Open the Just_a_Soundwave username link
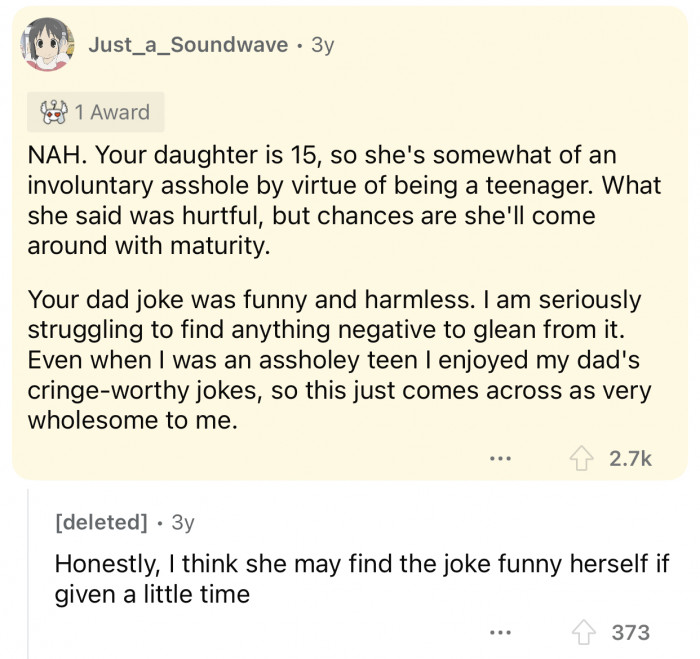 189,43
